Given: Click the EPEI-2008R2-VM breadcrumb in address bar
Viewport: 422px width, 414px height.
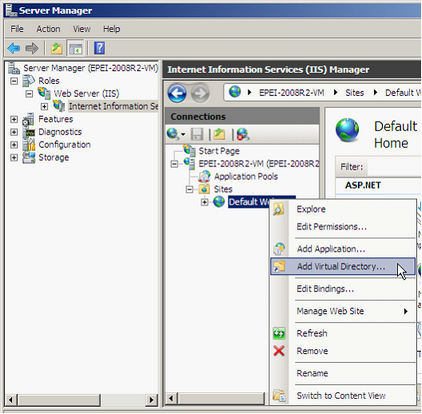Looking at the screenshot, I should tap(292, 93).
